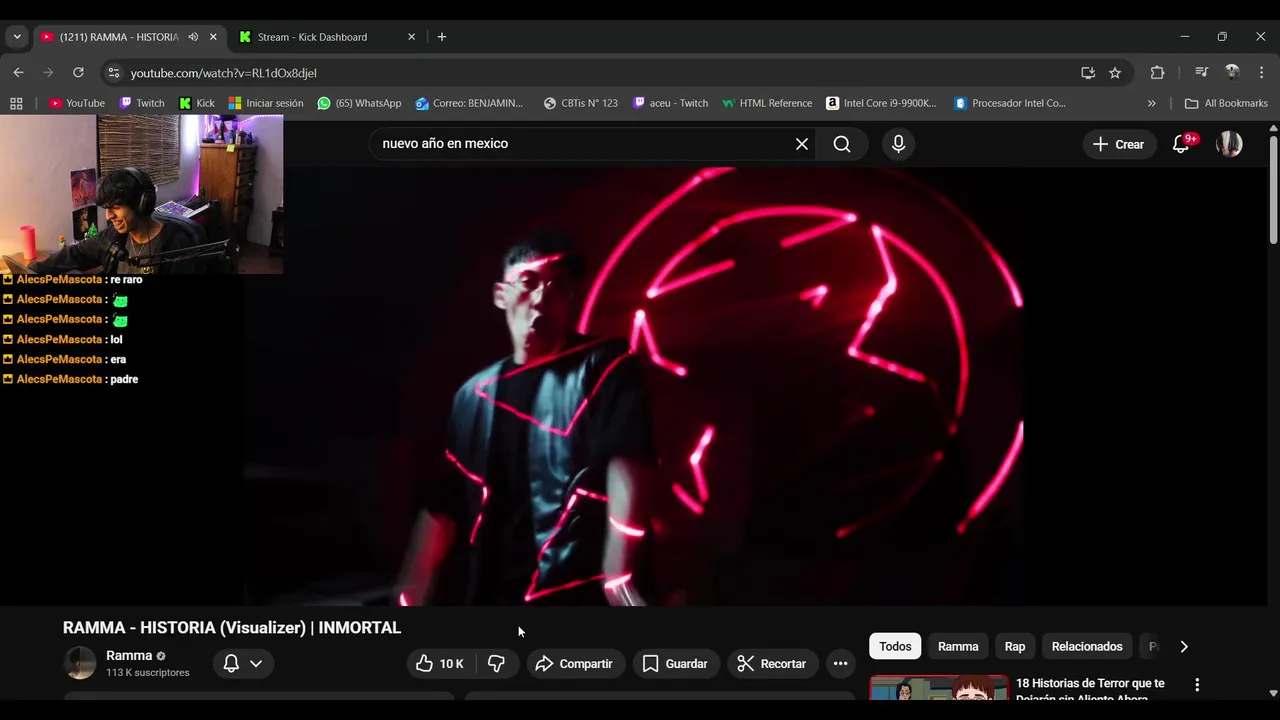Open the apps grid in bookmarks bar
This screenshot has height=720, width=1280.
(16, 103)
